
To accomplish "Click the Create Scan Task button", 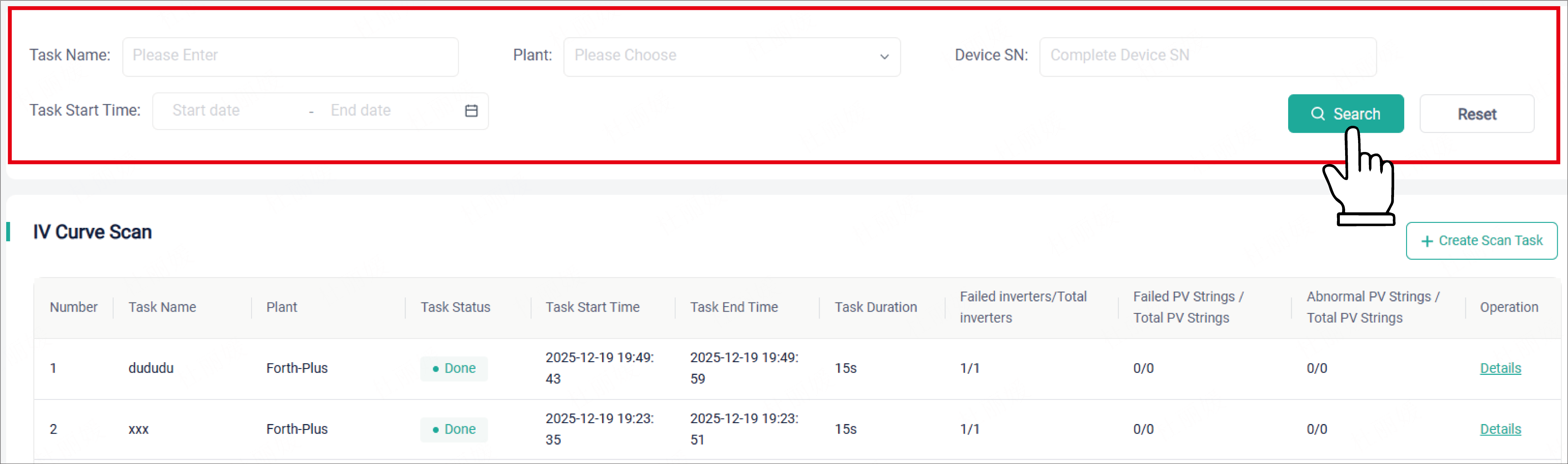I will (1482, 241).
